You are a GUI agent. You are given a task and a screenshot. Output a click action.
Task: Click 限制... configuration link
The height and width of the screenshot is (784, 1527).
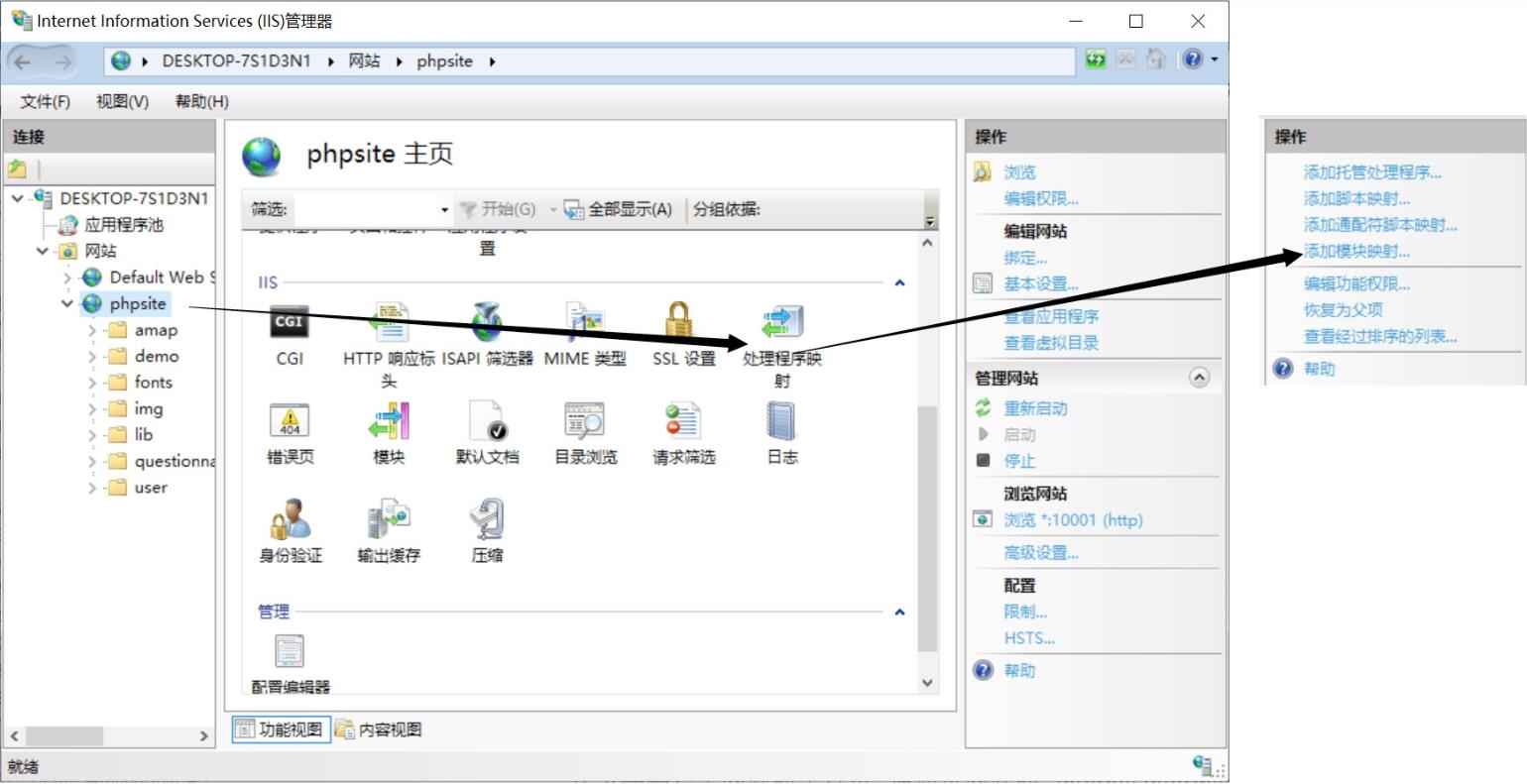click(1025, 612)
